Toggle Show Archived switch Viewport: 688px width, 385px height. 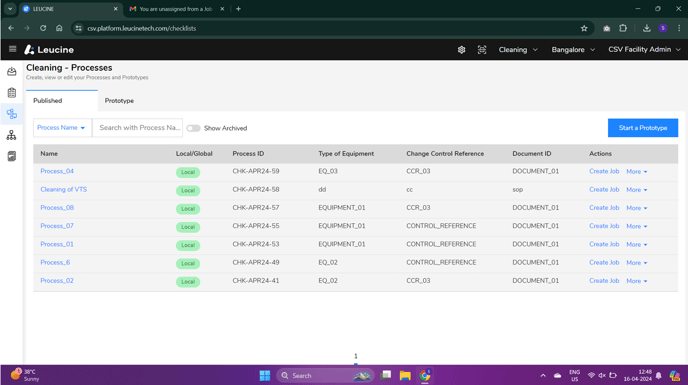[193, 128]
